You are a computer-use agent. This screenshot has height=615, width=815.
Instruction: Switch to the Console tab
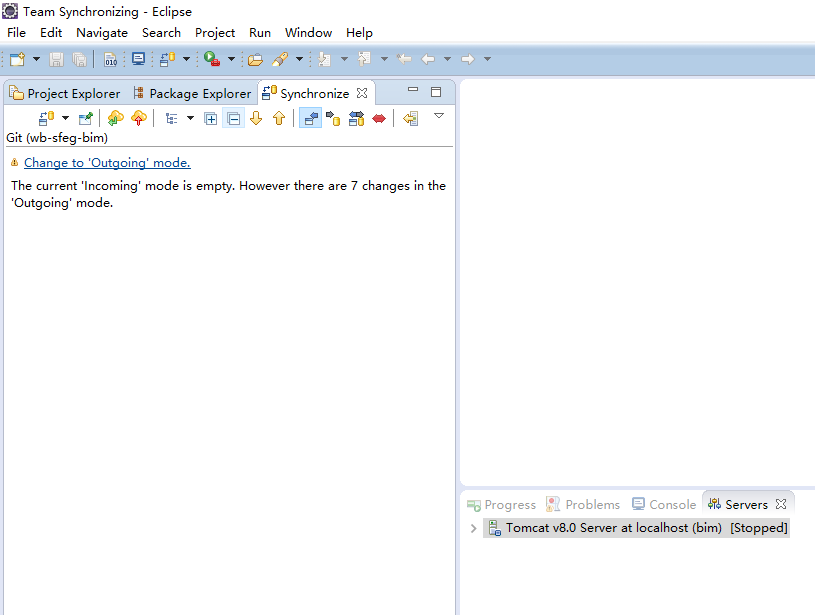coord(664,504)
